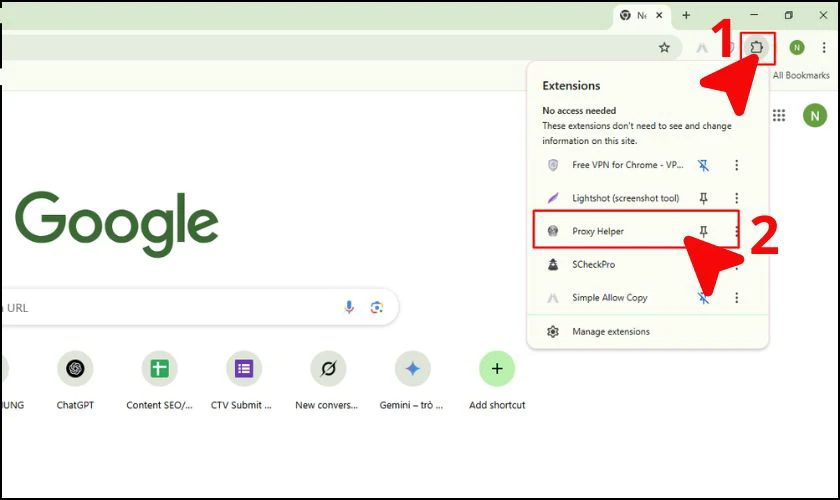Open the Google apps grid

(x=779, y=115)
